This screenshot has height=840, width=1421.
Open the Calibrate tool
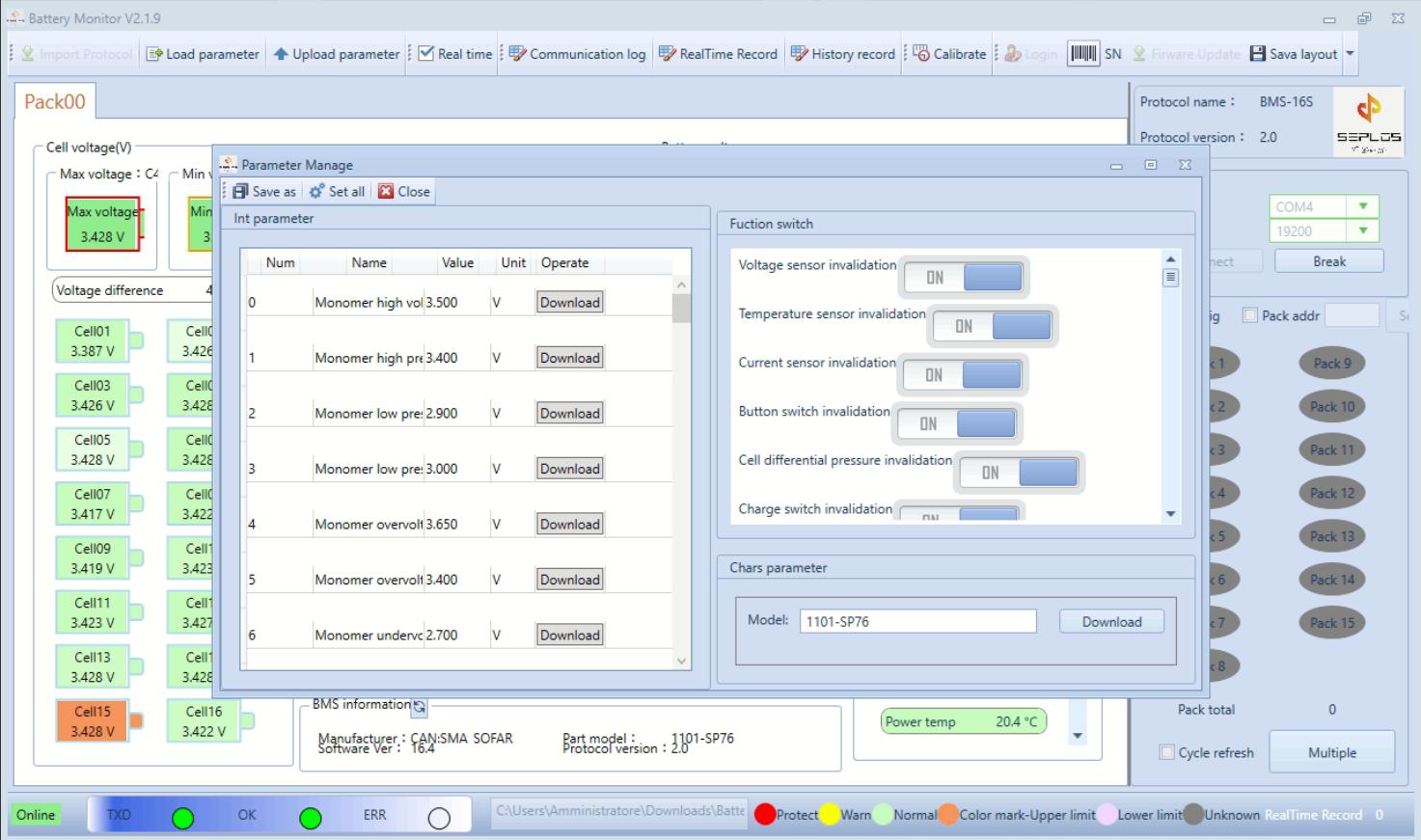(946, 54)
